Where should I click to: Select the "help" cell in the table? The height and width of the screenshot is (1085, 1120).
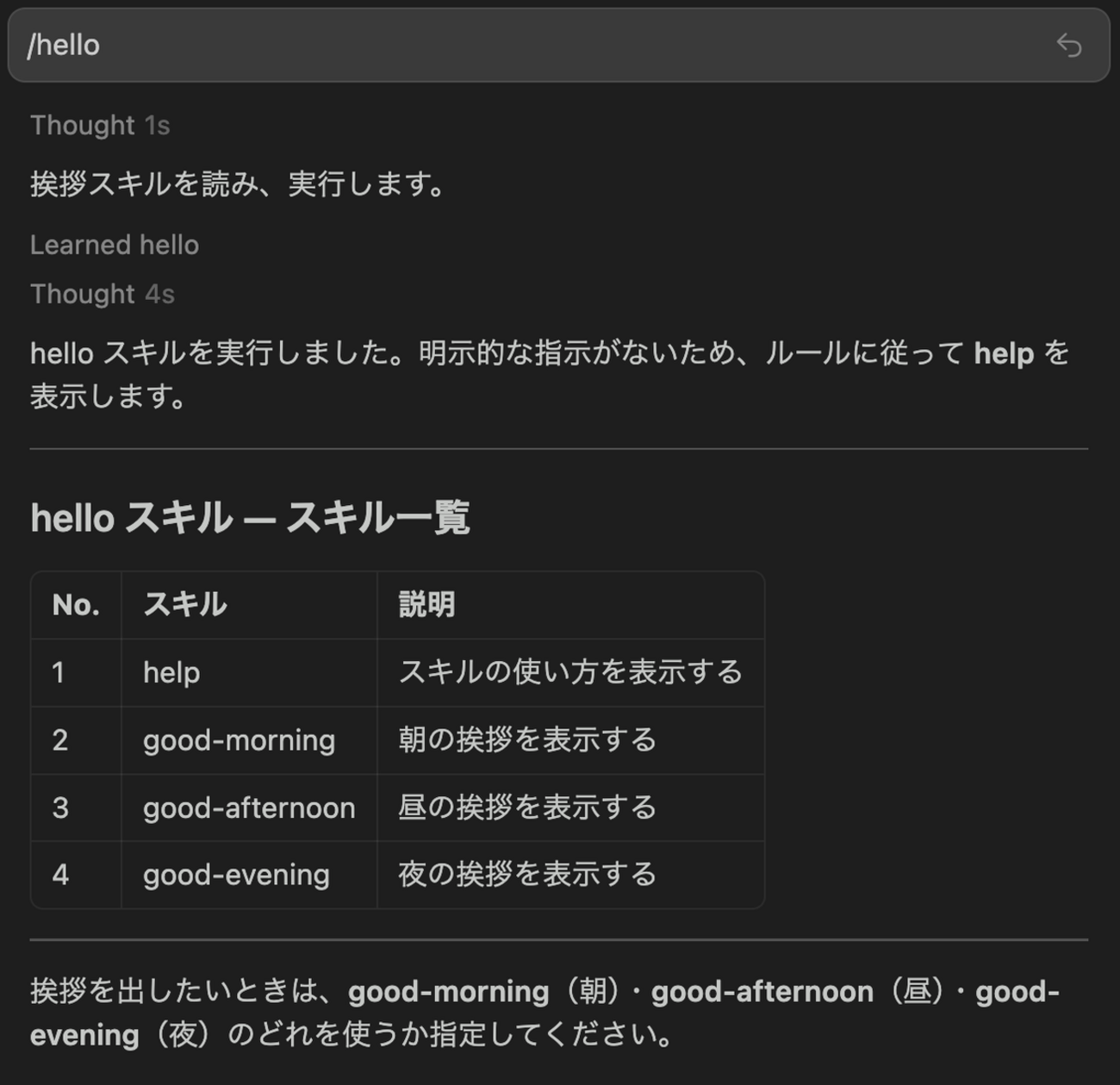(171, 672)
